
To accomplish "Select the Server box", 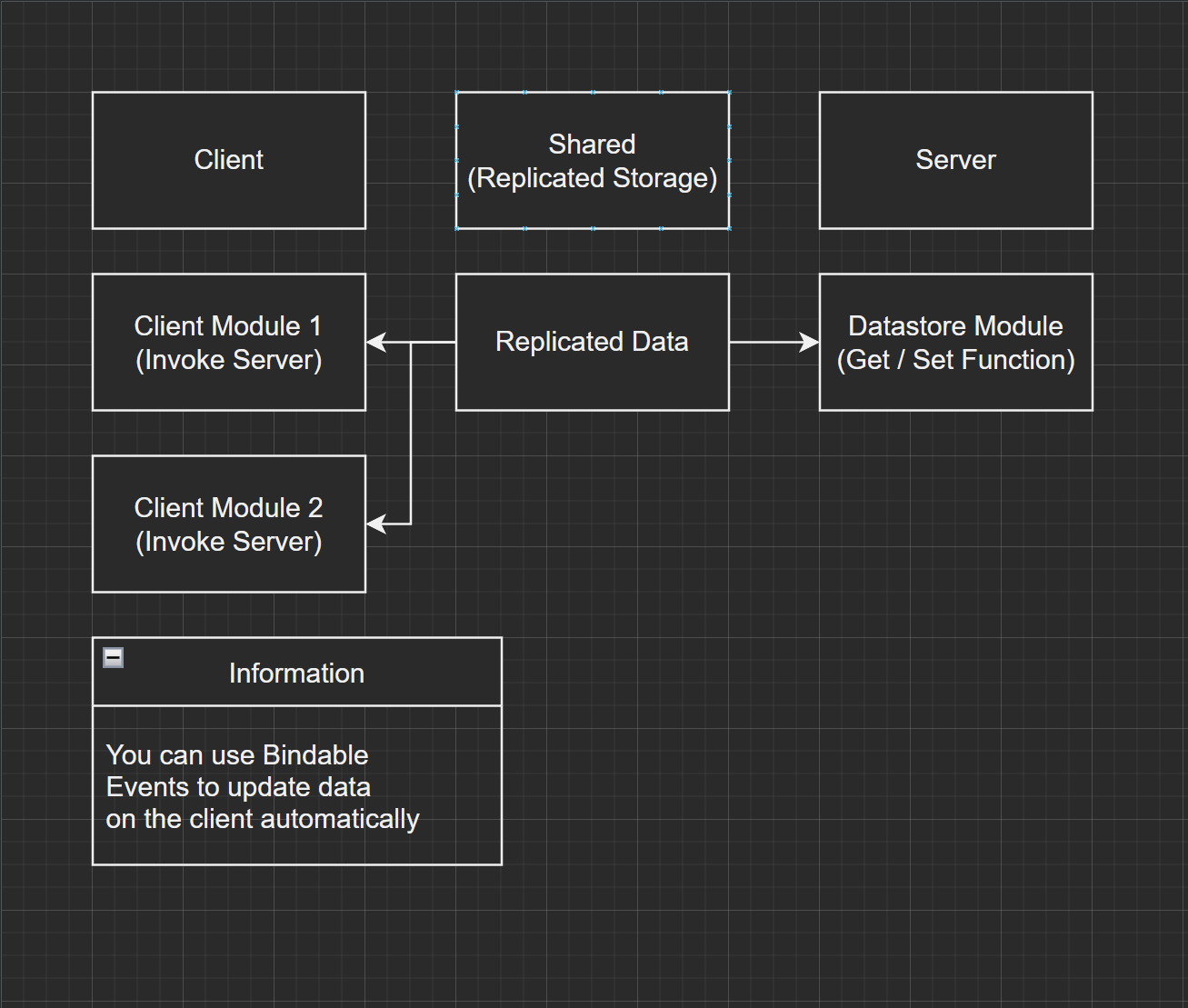I will tap(955, 160).
